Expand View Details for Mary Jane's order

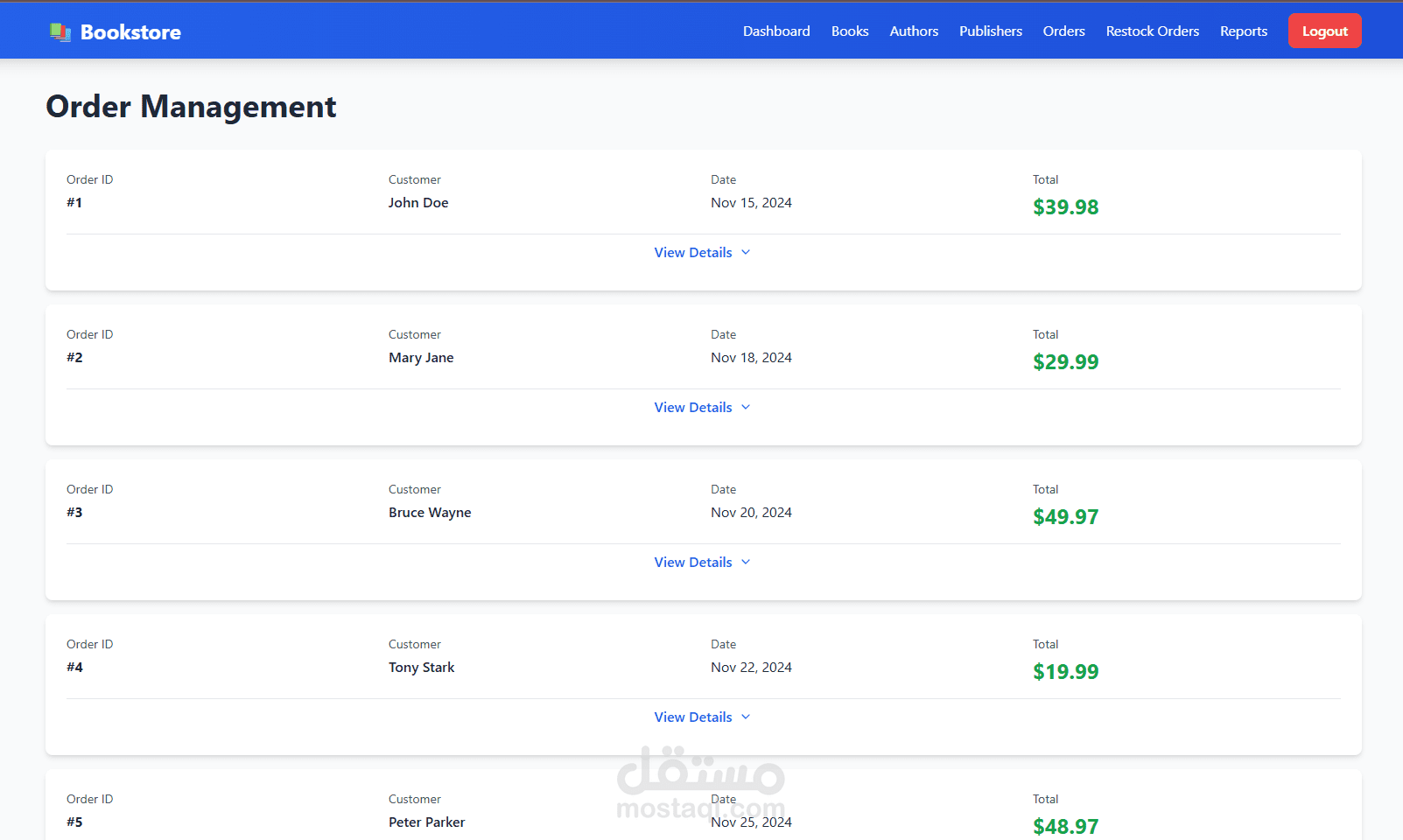[693, 408]
